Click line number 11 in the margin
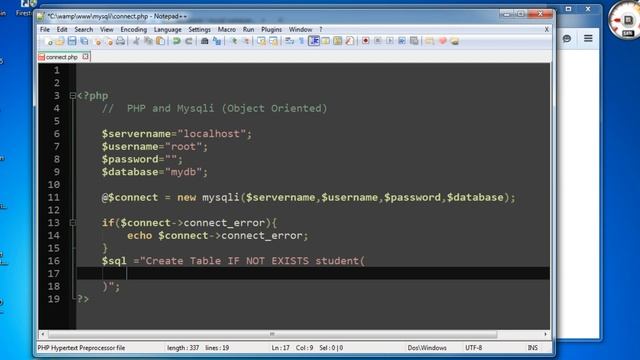The image size is (640, 360). coord(53,197)
